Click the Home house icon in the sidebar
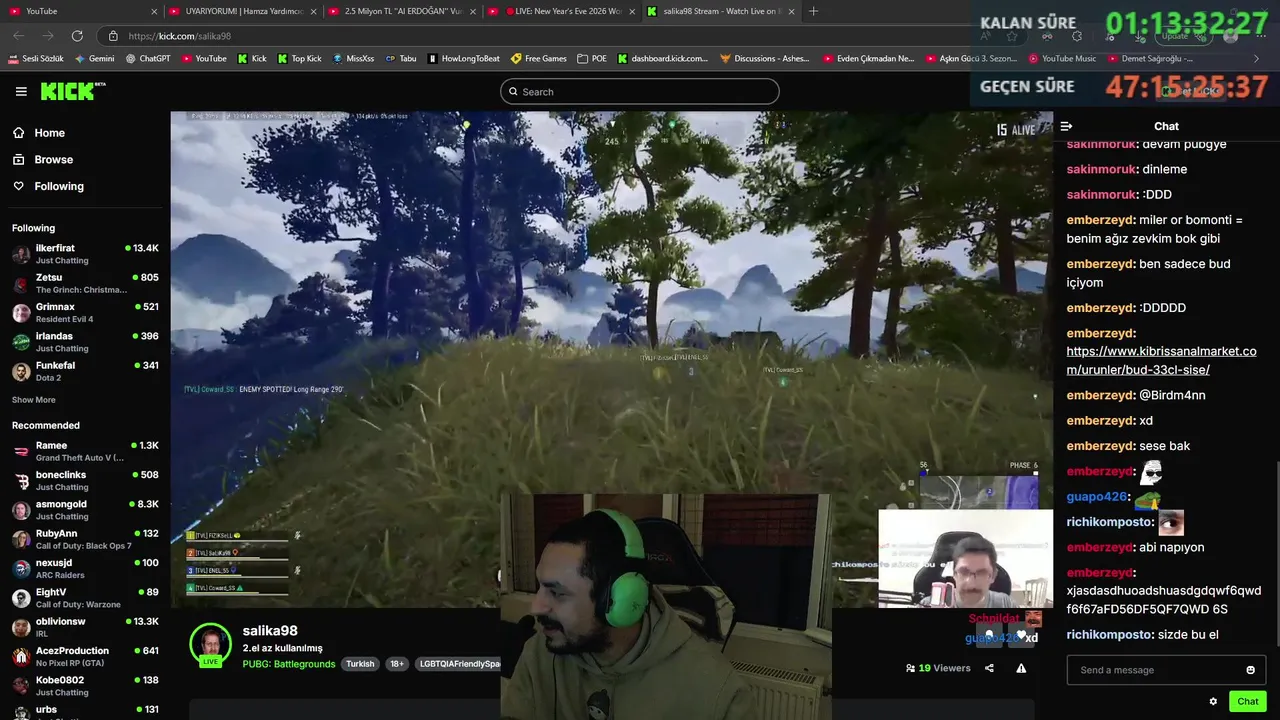 coord(18,133)
